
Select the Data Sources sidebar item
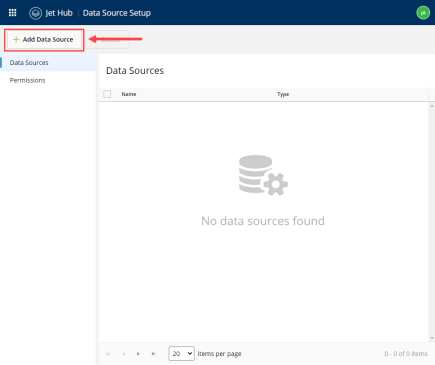tap(48, 63)
